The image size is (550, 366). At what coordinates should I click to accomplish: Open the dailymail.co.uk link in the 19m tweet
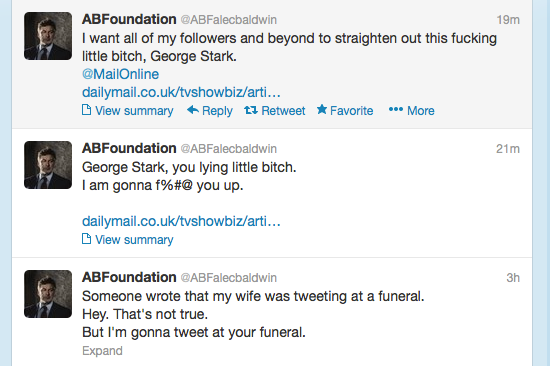tap(181, 92)
